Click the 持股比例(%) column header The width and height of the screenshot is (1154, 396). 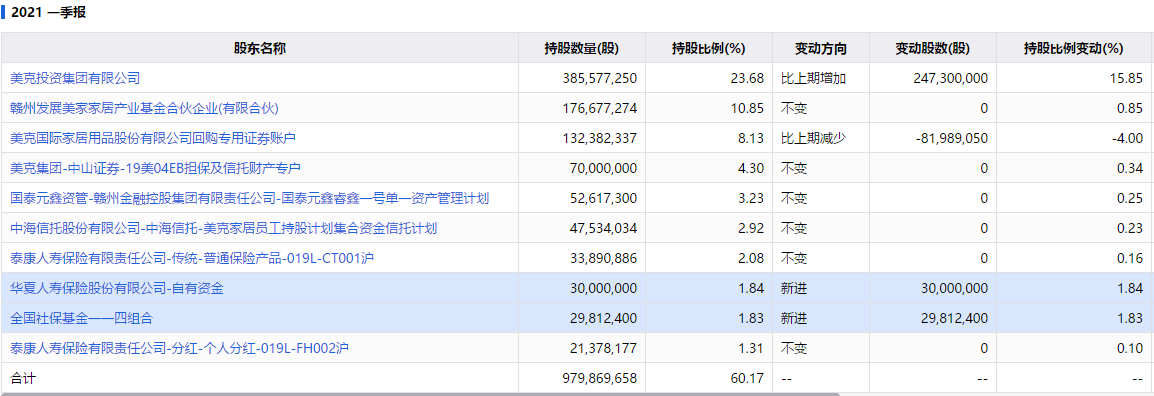point(709,49)
